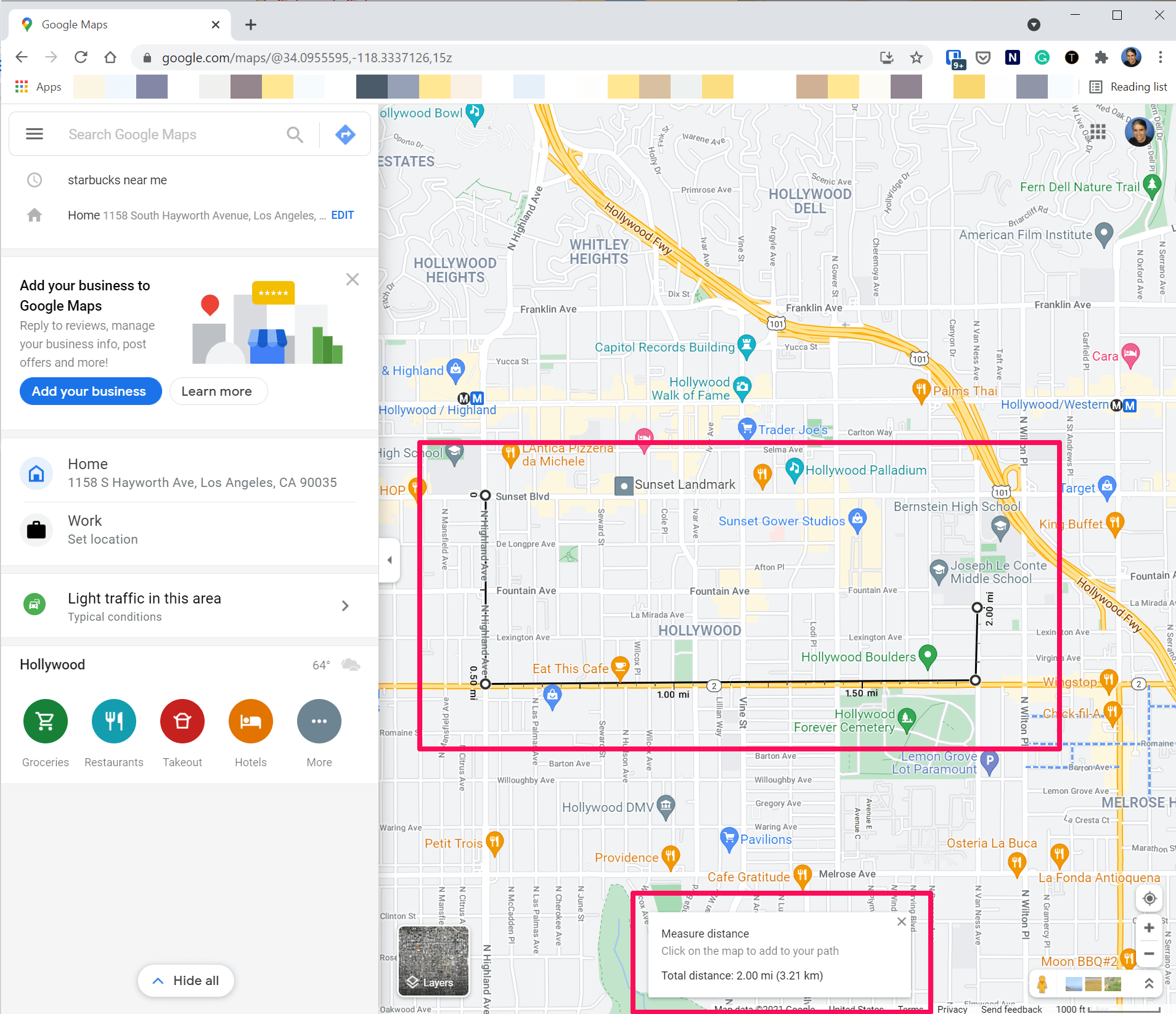Click Add your business button

[90, 391]
